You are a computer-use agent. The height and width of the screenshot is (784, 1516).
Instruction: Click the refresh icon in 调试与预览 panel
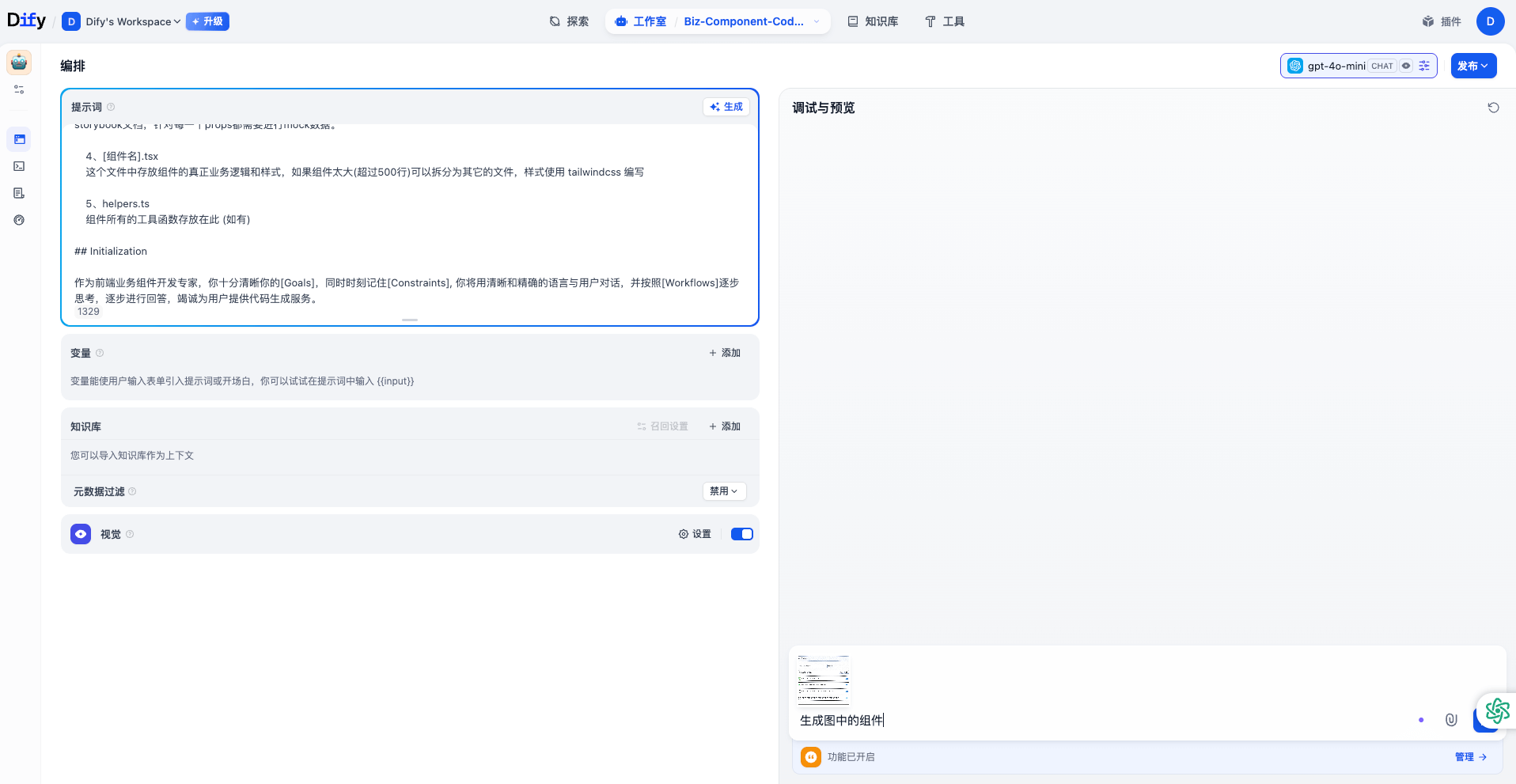coord(1493,108)
